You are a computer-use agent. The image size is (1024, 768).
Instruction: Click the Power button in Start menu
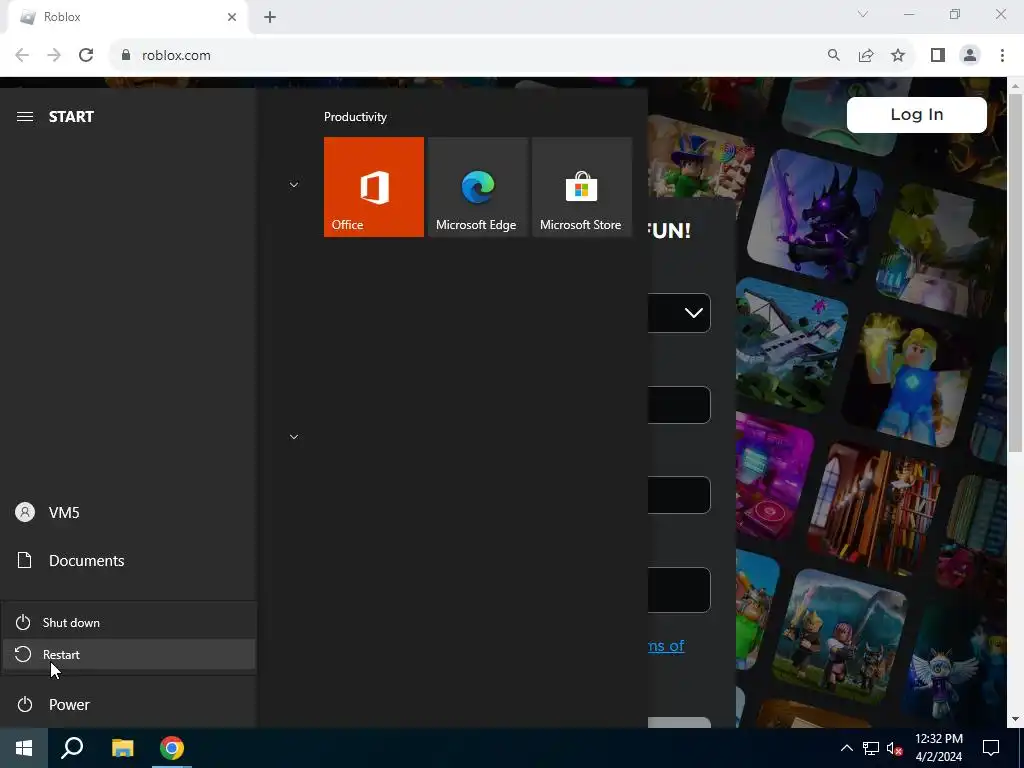click(x=129, y=705)
